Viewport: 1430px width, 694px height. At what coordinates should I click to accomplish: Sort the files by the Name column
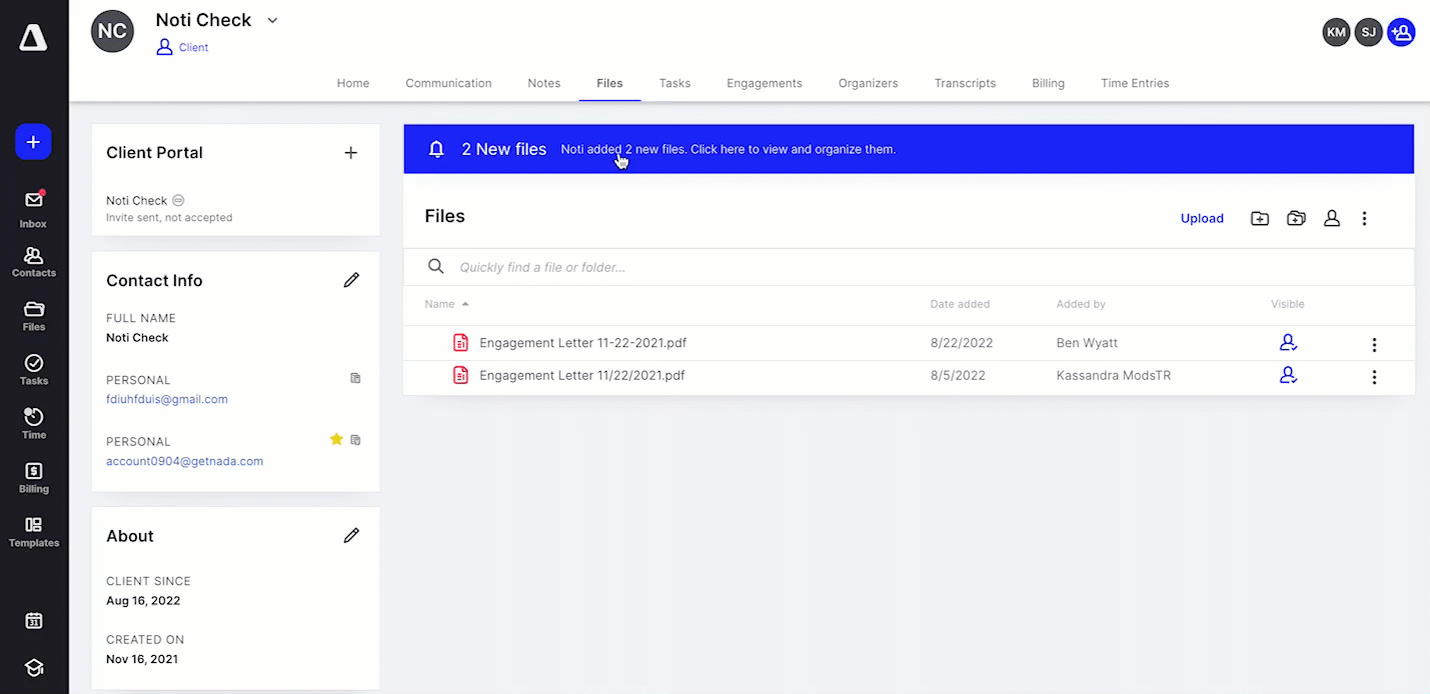(446, 304)
